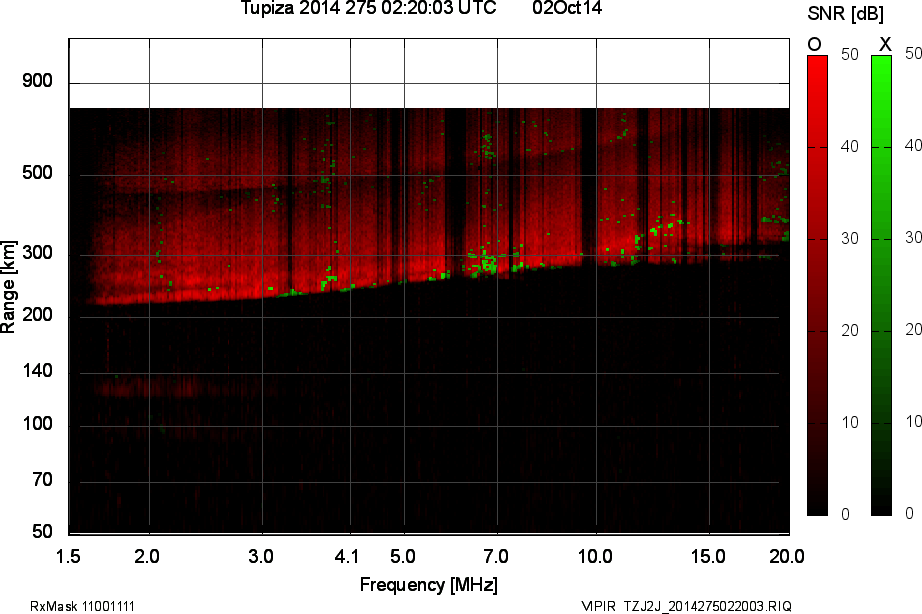Click the 'TZJ2J_2014275022003.RIQ' filename text
The height and width of the screenshot is (614, 922).
point(708,606)
